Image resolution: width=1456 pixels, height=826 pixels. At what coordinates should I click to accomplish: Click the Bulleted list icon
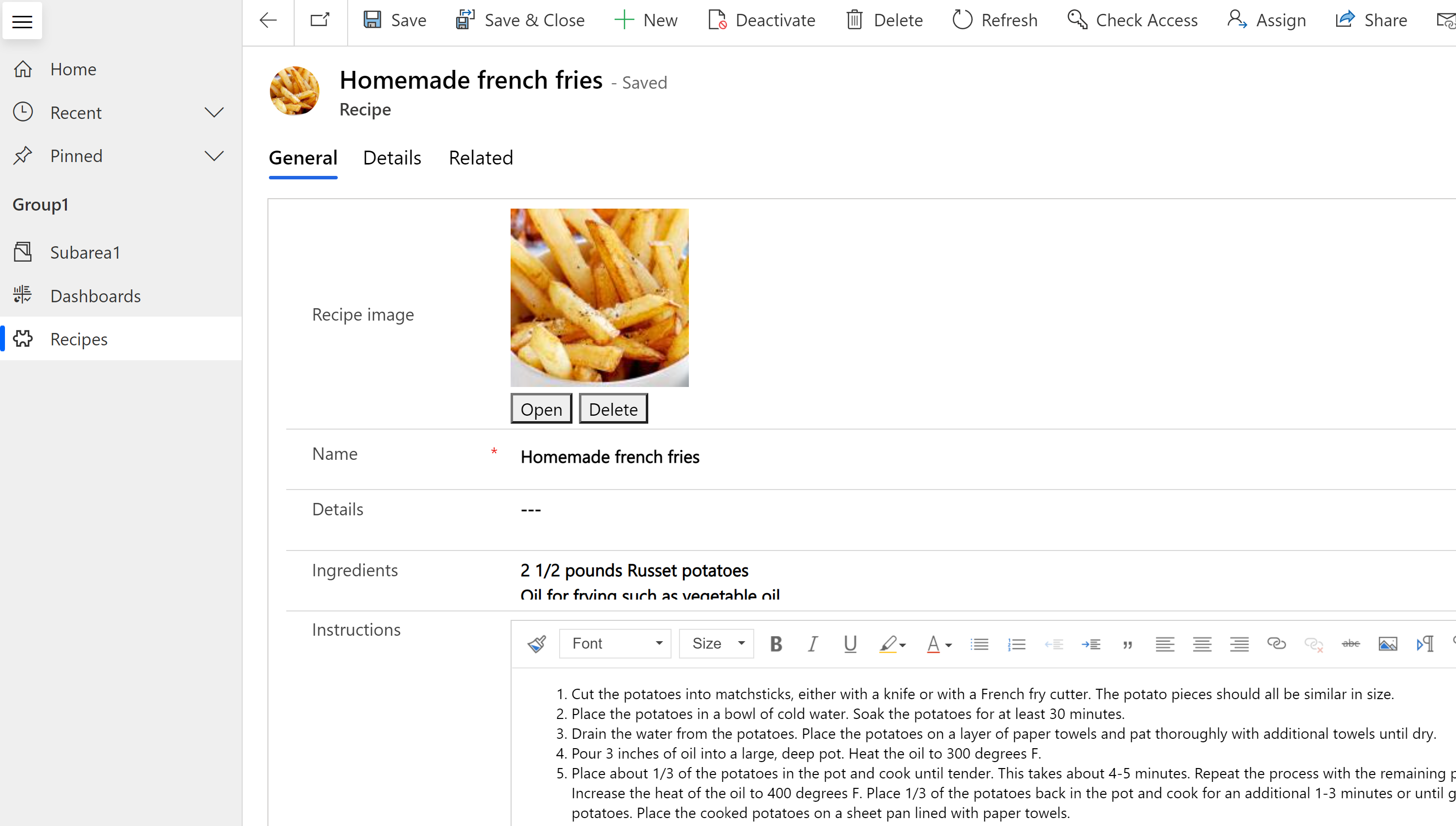(x=979, y=642)
